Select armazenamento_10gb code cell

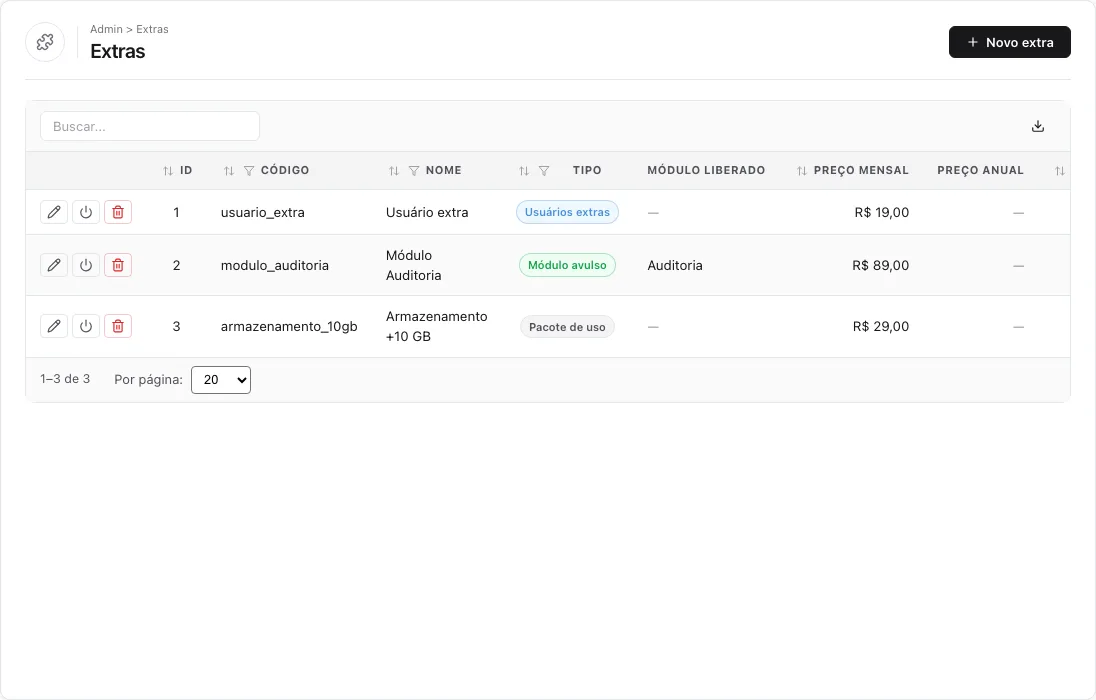289,326
